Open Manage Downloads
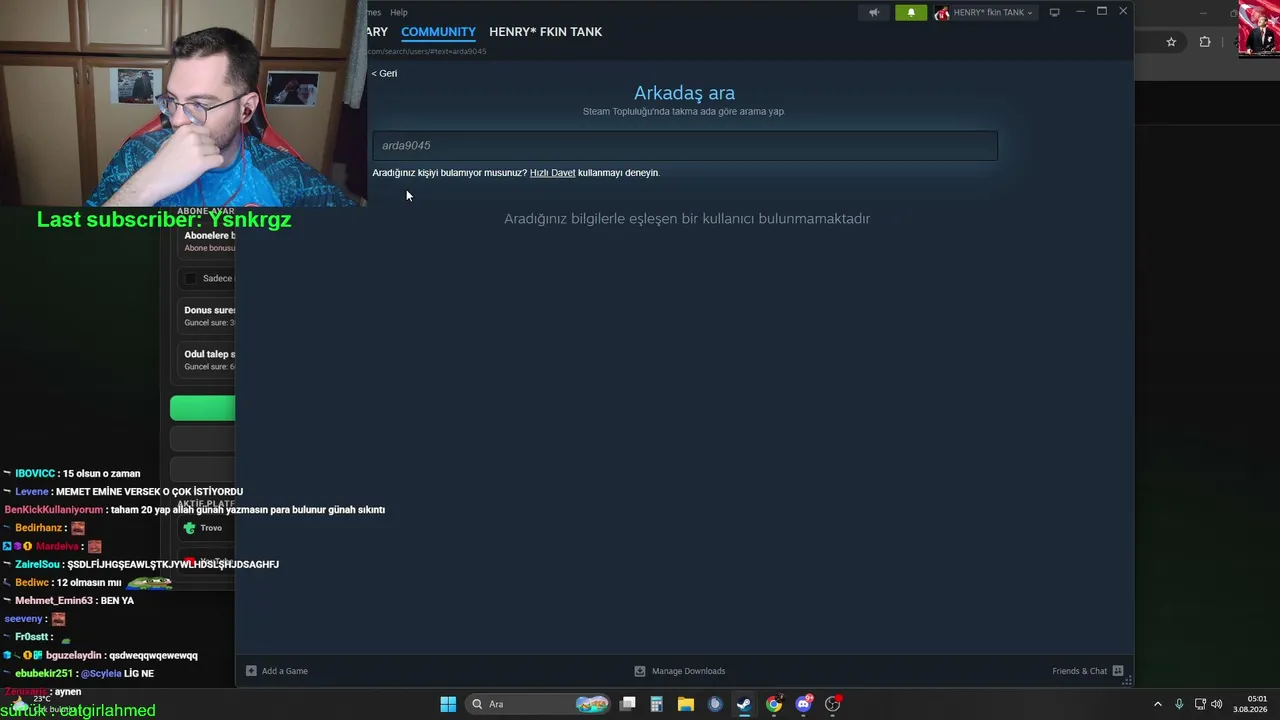Image resolution: width=1280 pixels, height=720 pixels. [688, 671]
